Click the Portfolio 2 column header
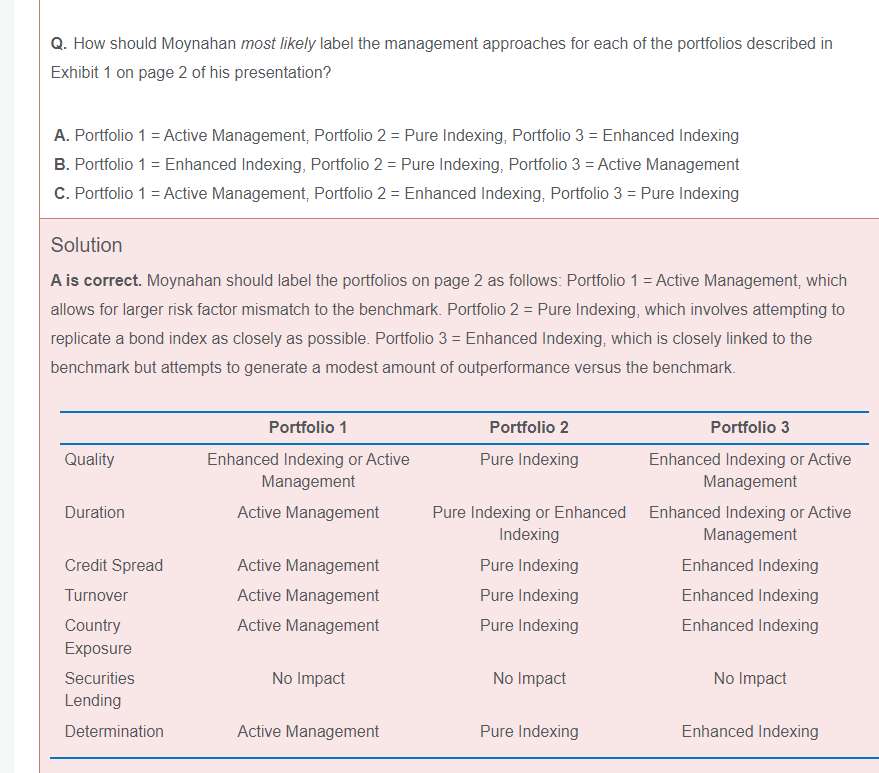Screen dimensions: 879x773 pyautogui.click(x=529, y=427)
